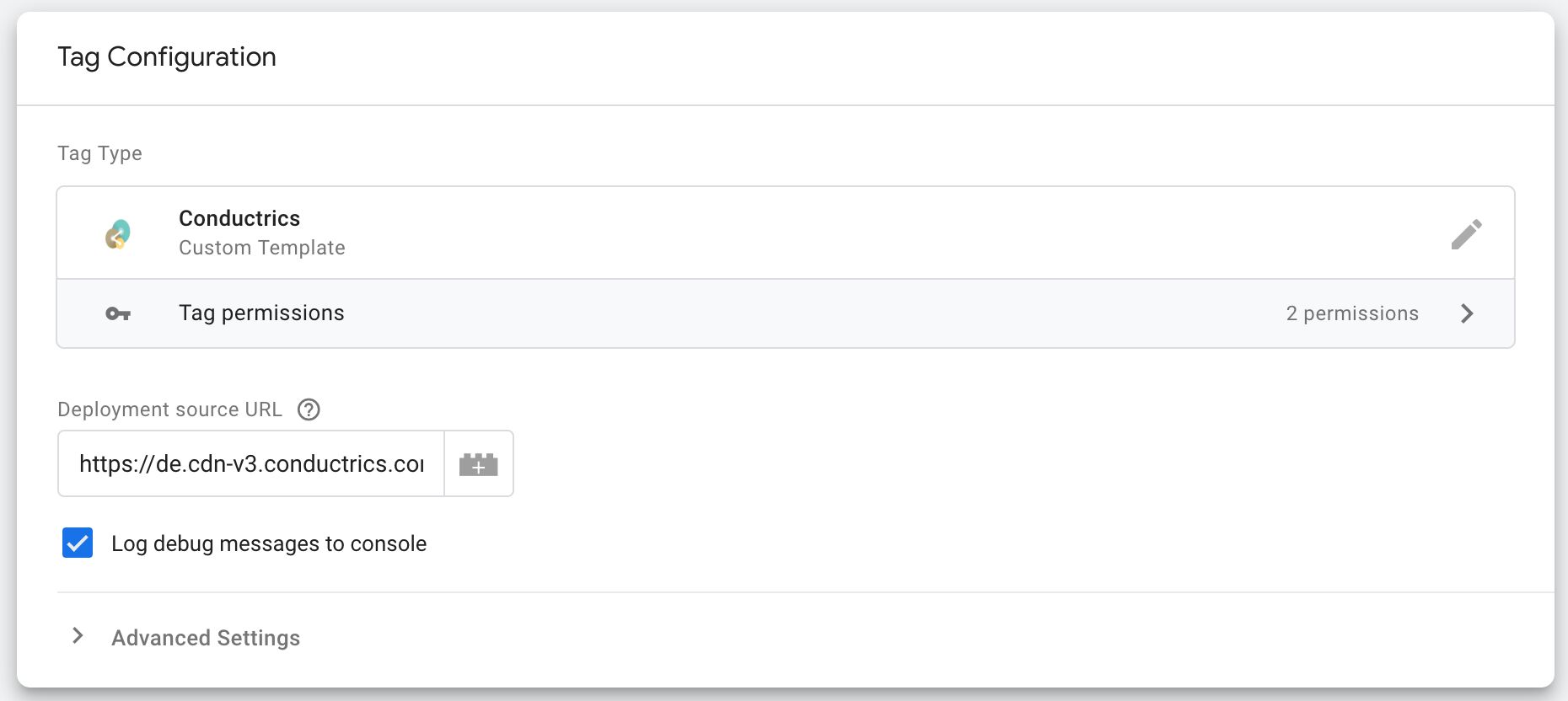Viewport: 1568px width, 701px height.
Task: Click into the Deployment source URL field
Action: point(251,463)
